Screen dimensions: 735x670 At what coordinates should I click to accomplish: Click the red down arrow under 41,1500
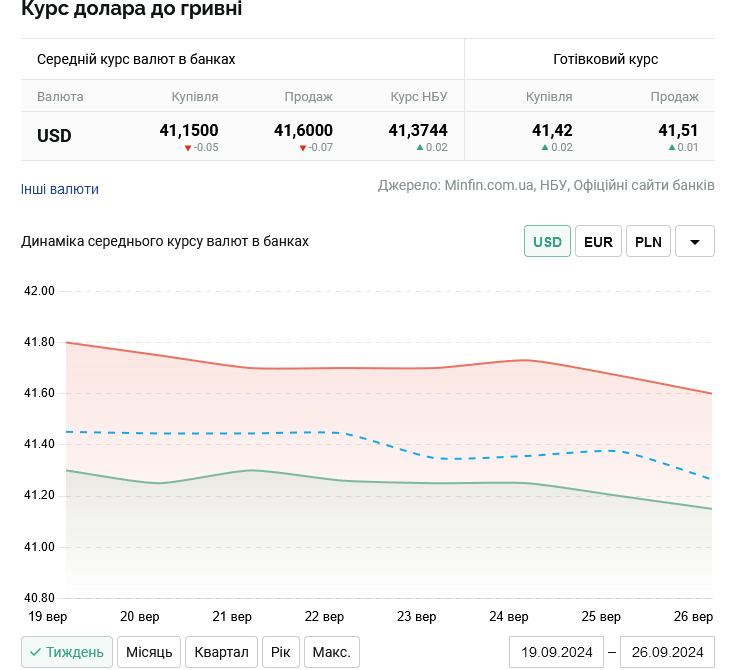pyautogui.click(x=187, y=148)
